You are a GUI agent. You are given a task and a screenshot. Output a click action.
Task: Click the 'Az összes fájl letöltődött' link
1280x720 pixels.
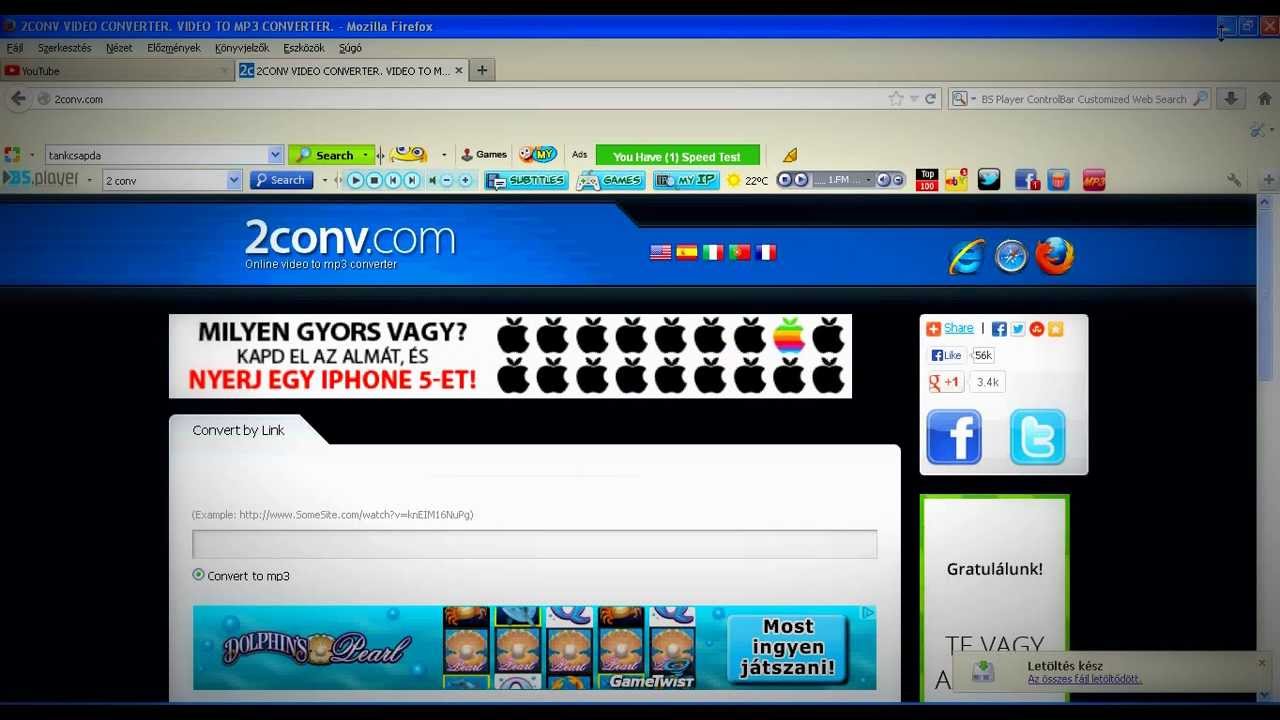pyautogui.click(x=1085, y=679)
